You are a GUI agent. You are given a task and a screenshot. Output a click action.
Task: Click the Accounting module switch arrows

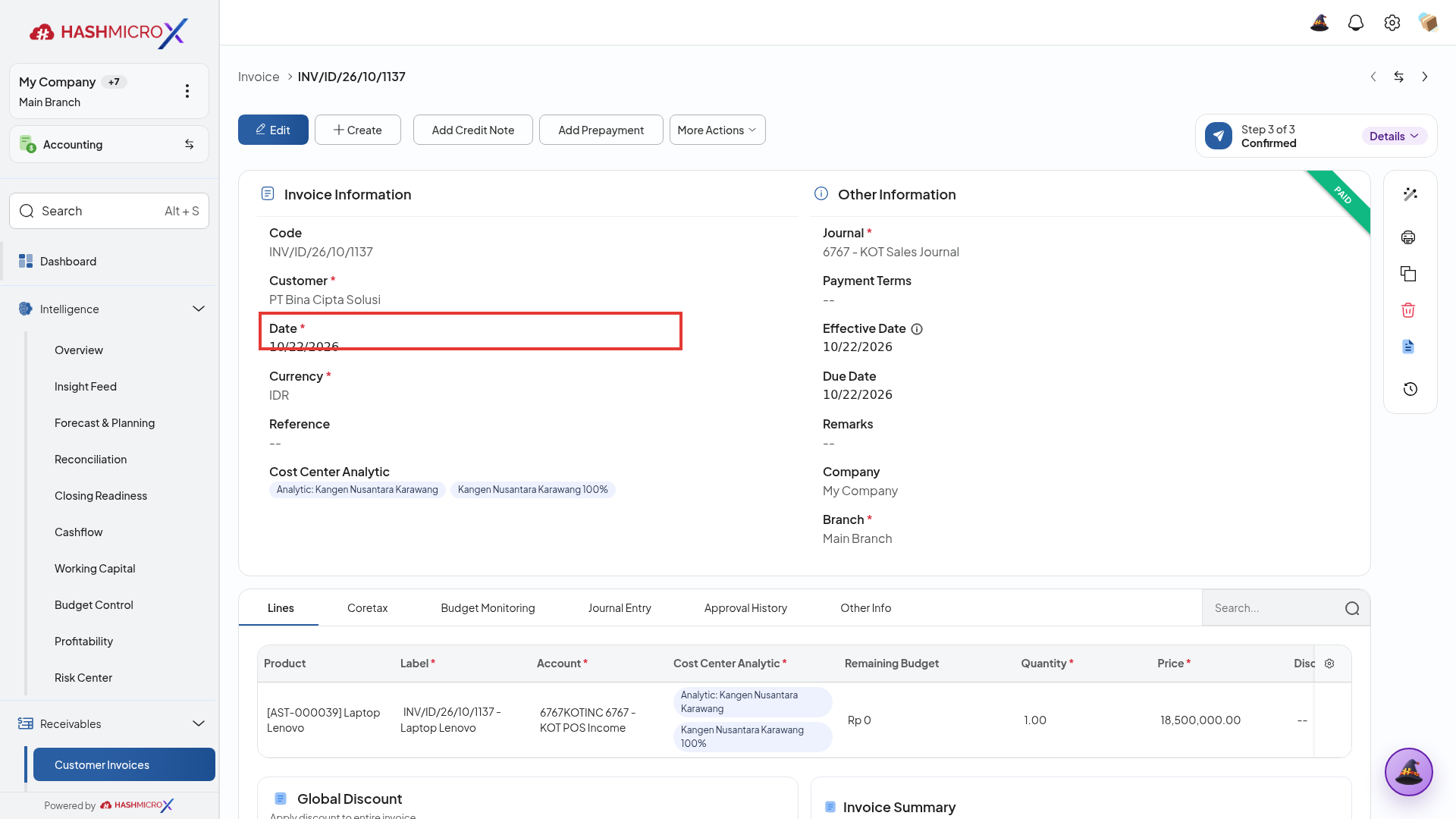pyautogui.click(x=190, y=144)
